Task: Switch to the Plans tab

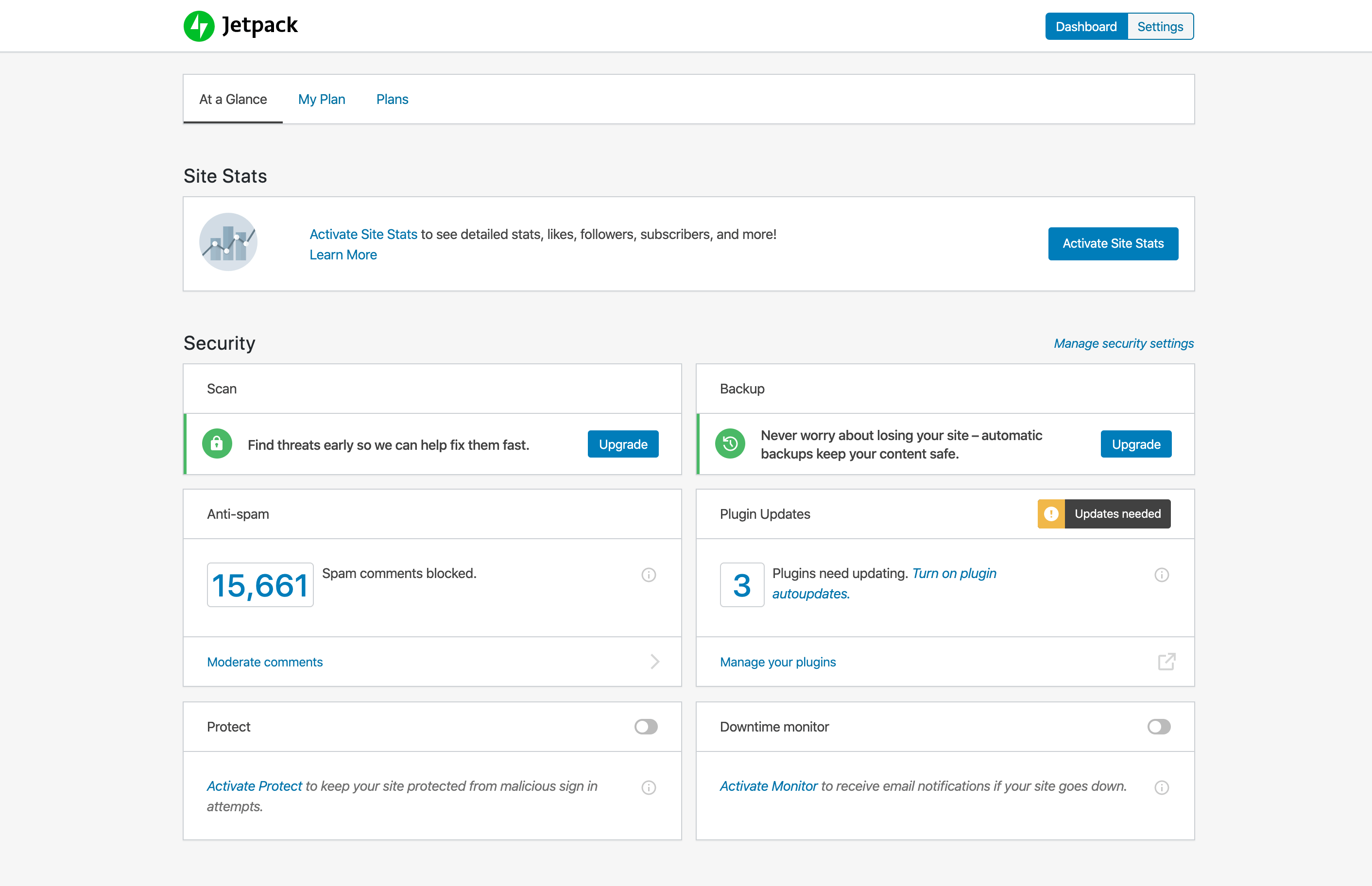Action: coord(393,100)
